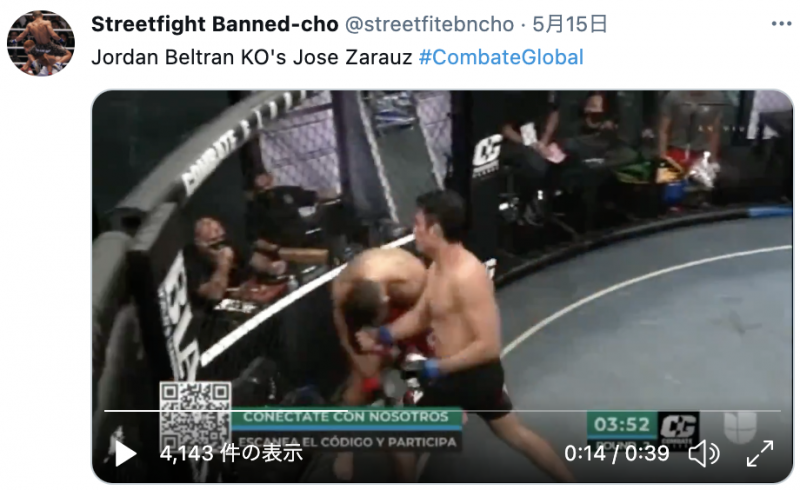Open the Streetfight Banned-cho display name

click(215, 24)
